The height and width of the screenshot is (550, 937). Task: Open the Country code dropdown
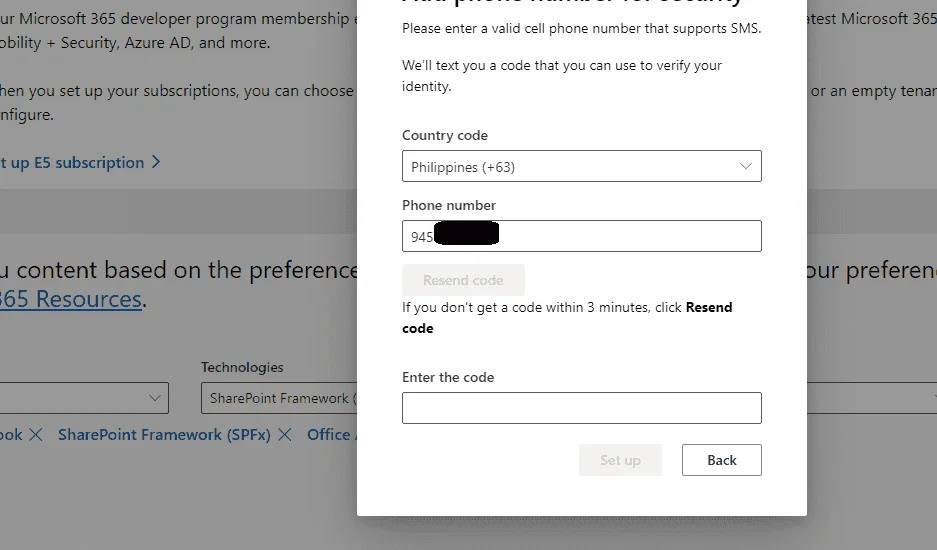(581, 166)
